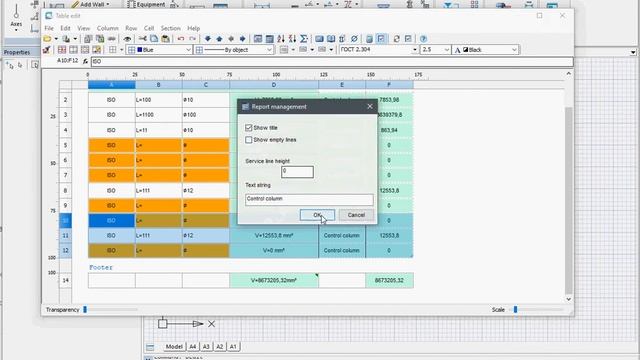The image size is (640, 360).
Task: Expand the first alignment dropdown arrow before ГОСТ font
Action: tap(293, 50)
